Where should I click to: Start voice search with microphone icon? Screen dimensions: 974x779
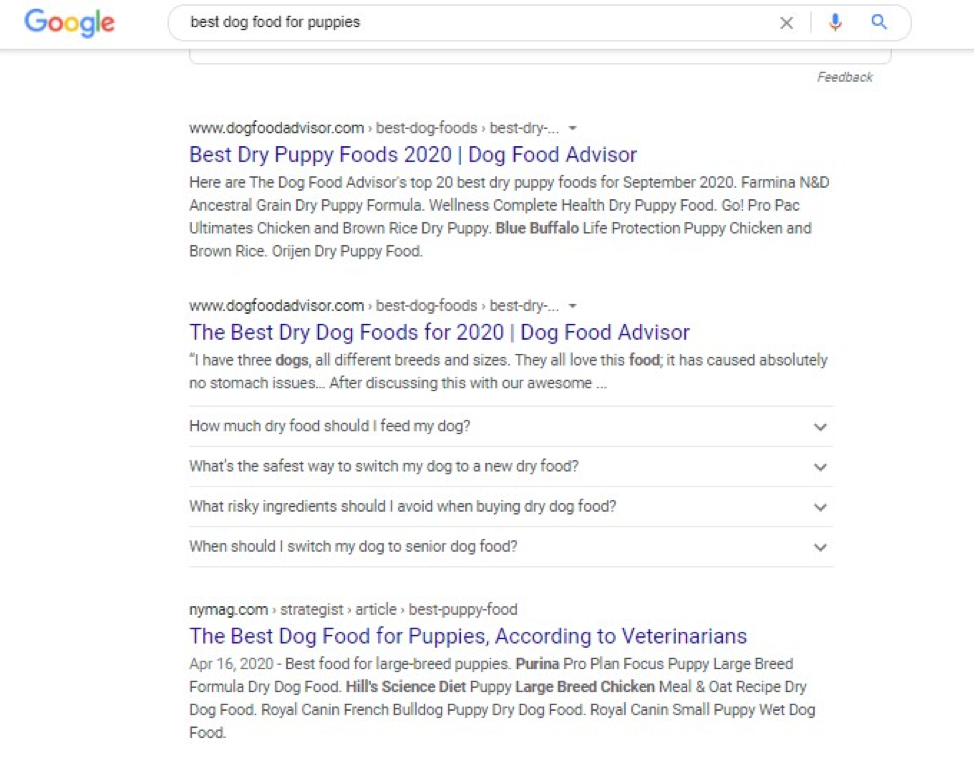click(835, 23)
